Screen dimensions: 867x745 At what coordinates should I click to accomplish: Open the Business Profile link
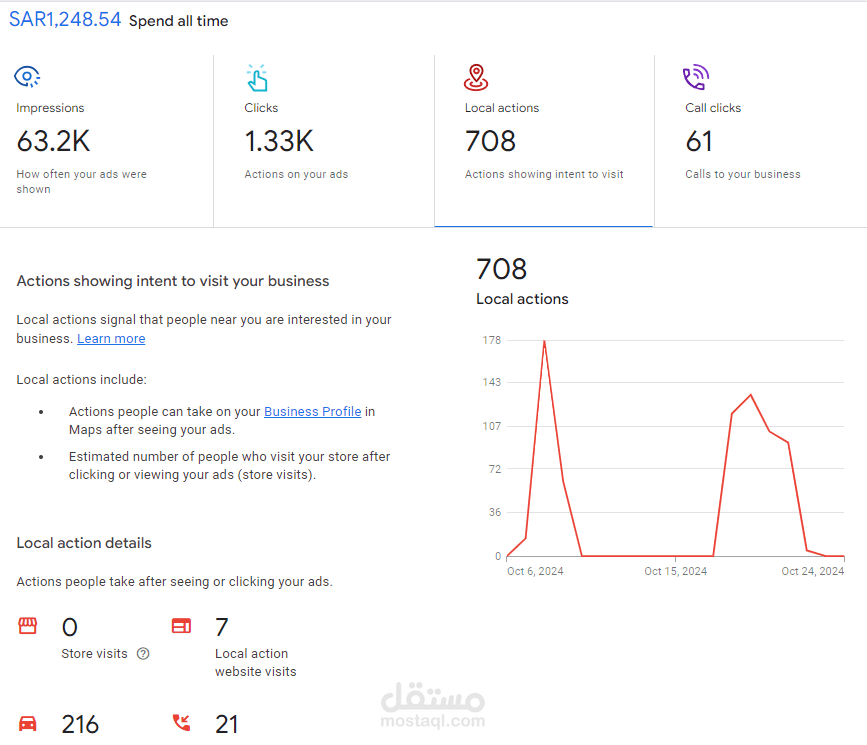coord(312,411)
